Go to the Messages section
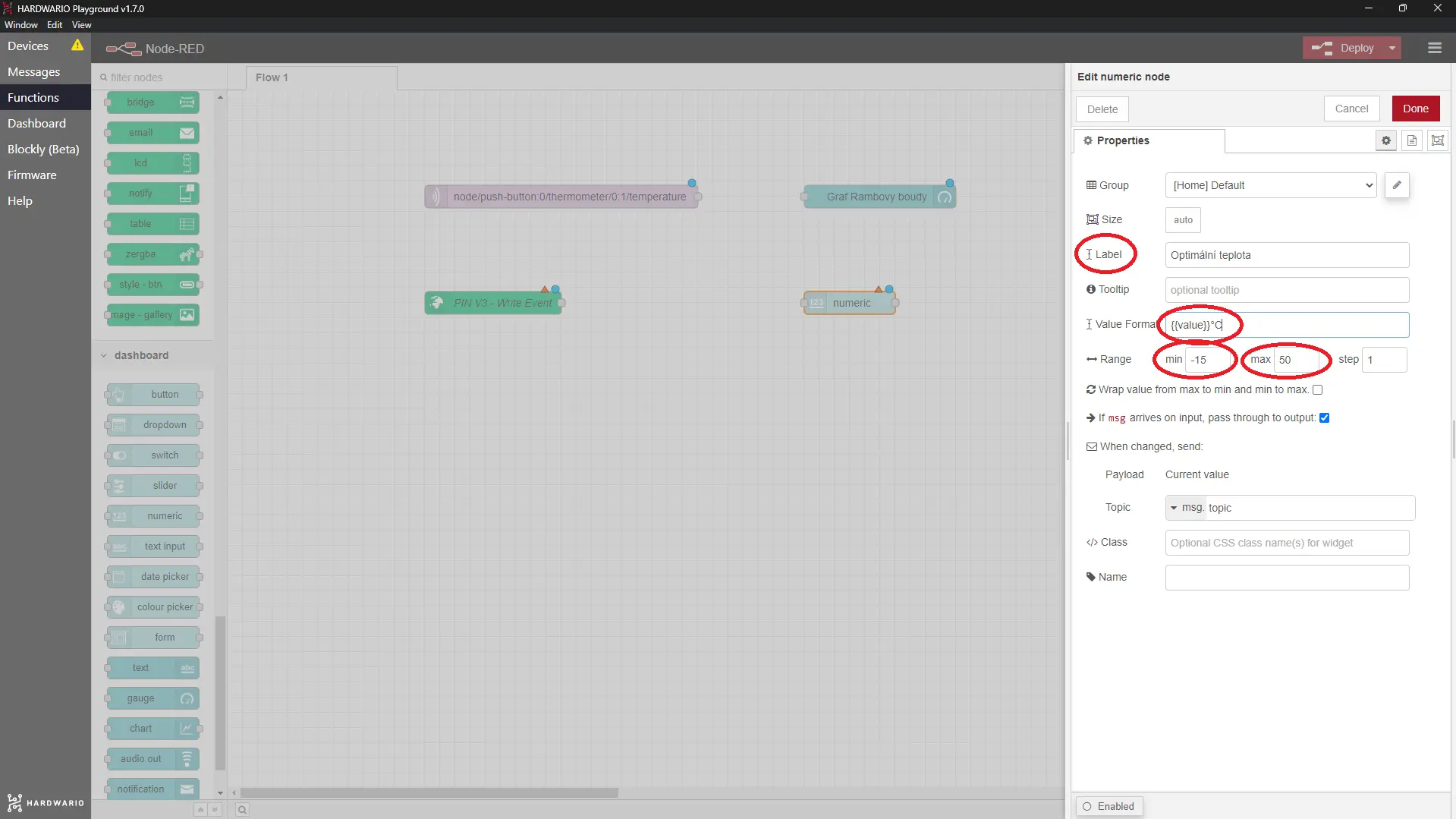The width and height of the screenshot is (1456, 819). pos(46,72)
